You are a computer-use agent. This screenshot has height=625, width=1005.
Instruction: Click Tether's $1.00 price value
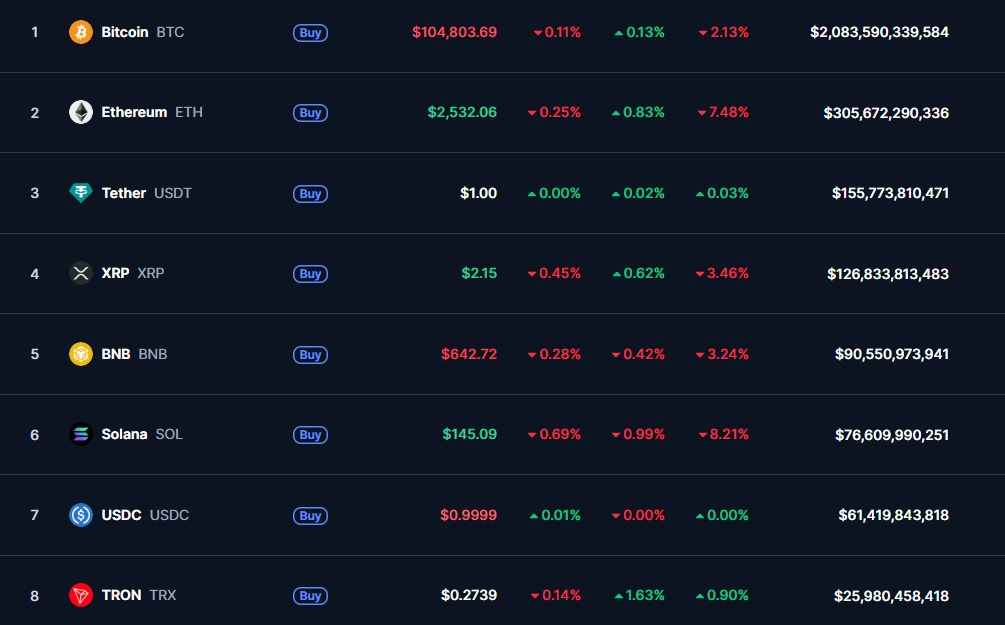478,193
